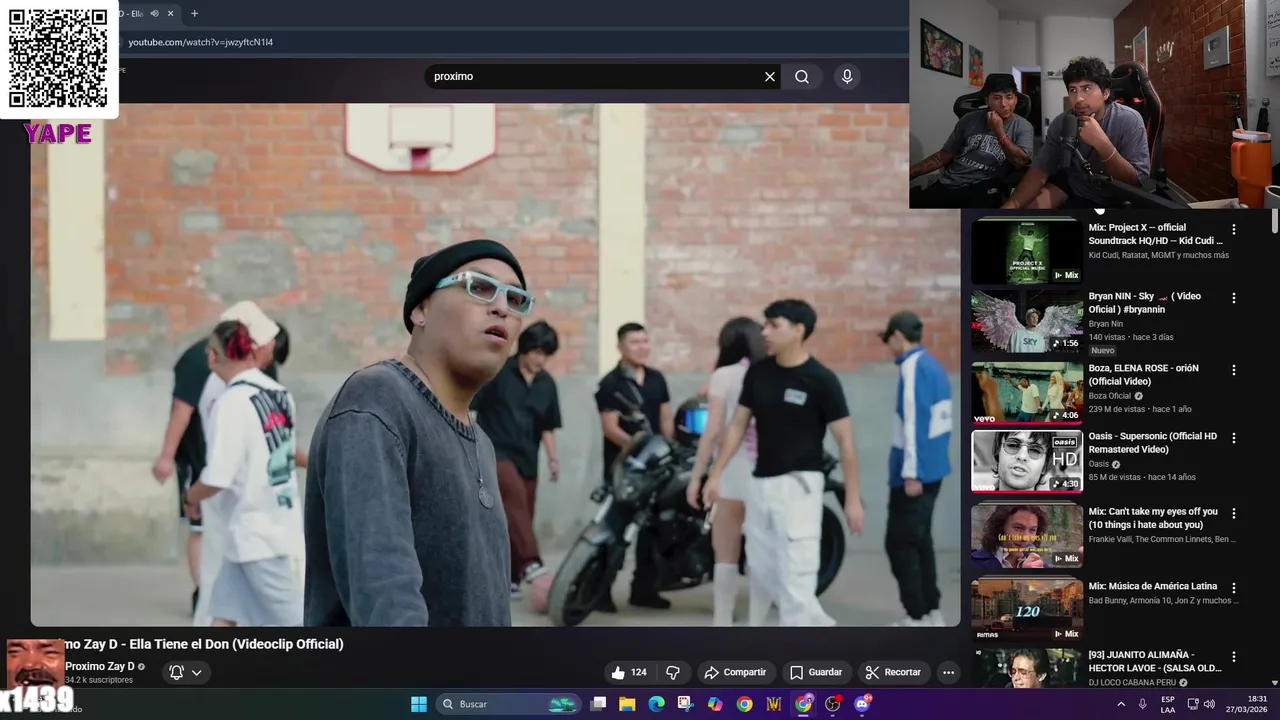Start voice search with the microphone
Viewport: 1280px width, 720px height.
pos(847,76)
